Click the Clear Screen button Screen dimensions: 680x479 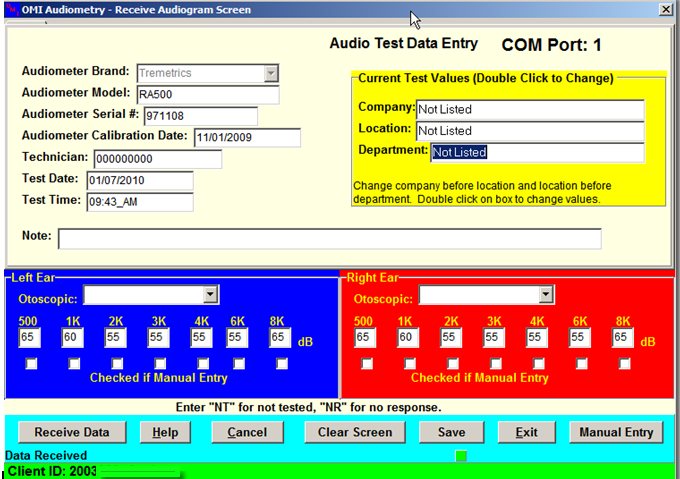[x=355, y=432]
